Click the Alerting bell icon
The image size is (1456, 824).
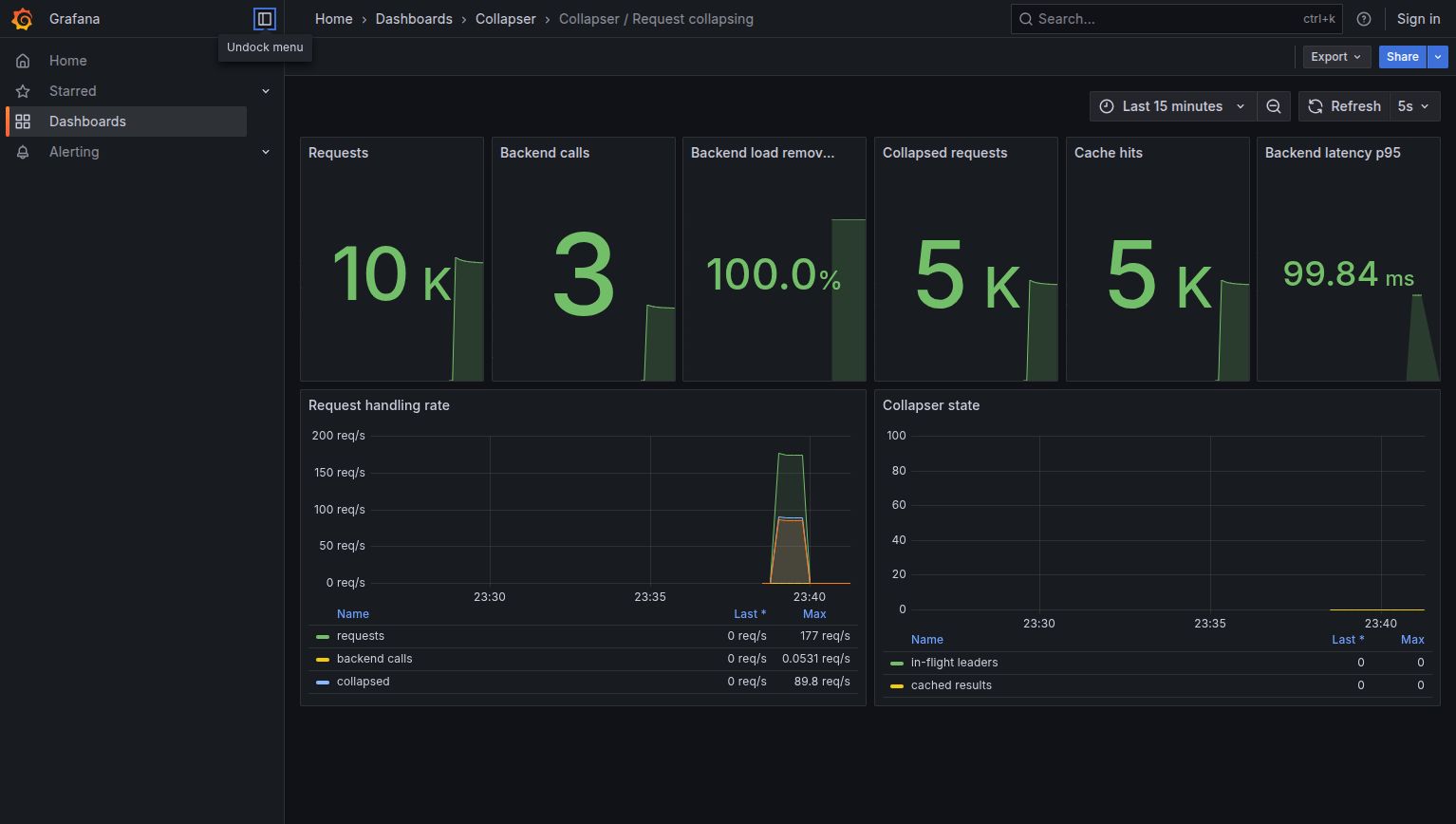click(x=23, y=152)
